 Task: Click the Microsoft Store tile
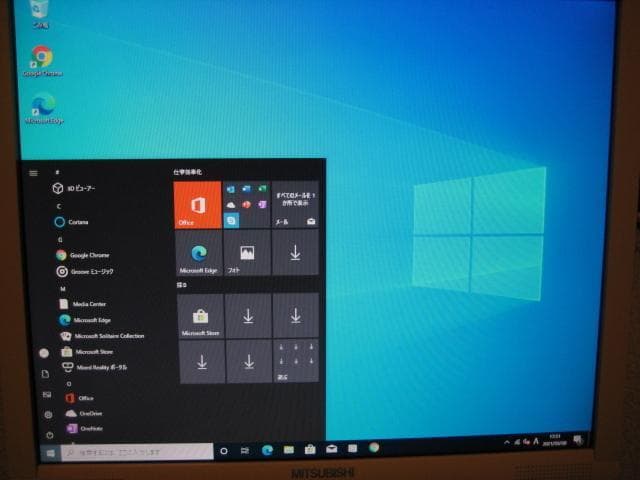coord(200,316)
